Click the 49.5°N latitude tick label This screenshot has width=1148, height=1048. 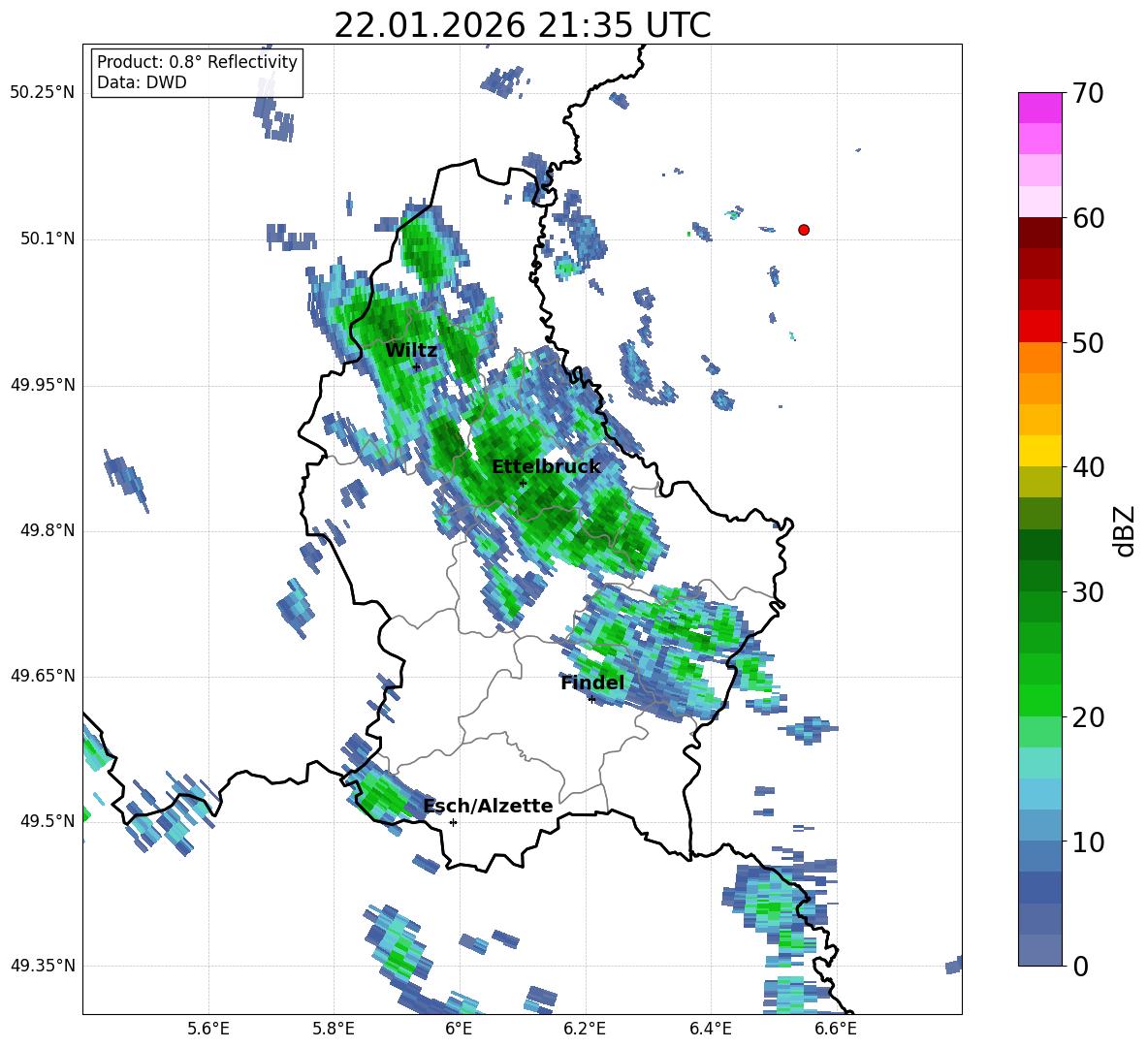point(48,821)
